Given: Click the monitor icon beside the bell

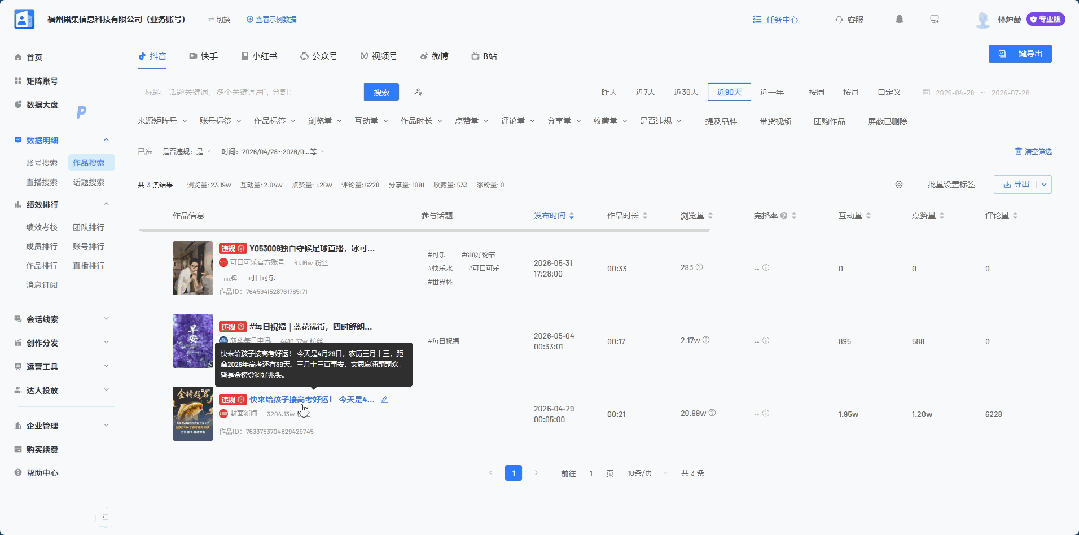Looking at the screenshot, I should 934,19.
